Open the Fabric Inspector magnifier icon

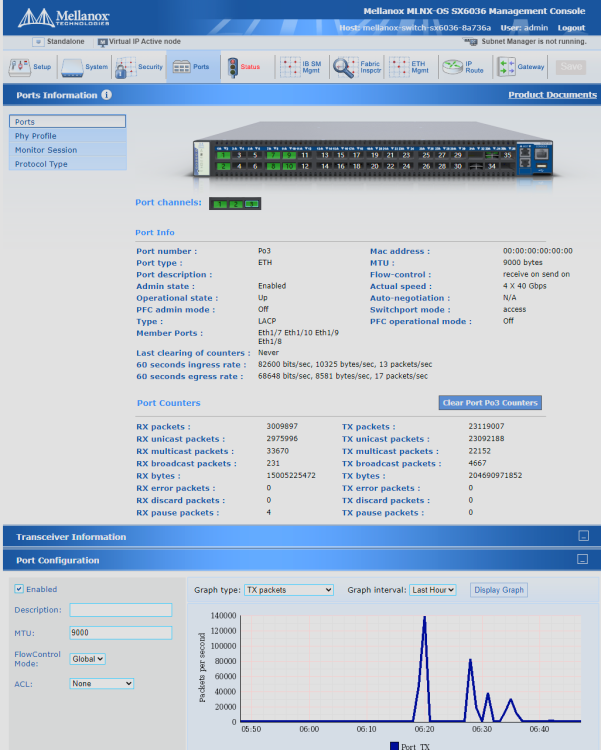point(345,67)
